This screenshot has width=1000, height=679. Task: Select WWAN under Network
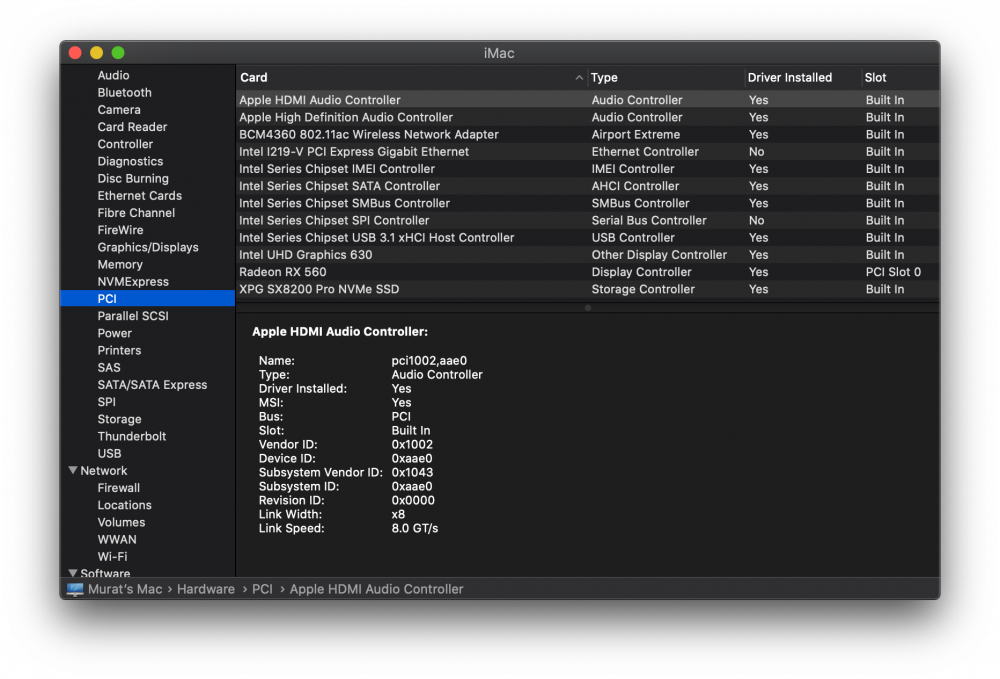click(x=117, y=539)
